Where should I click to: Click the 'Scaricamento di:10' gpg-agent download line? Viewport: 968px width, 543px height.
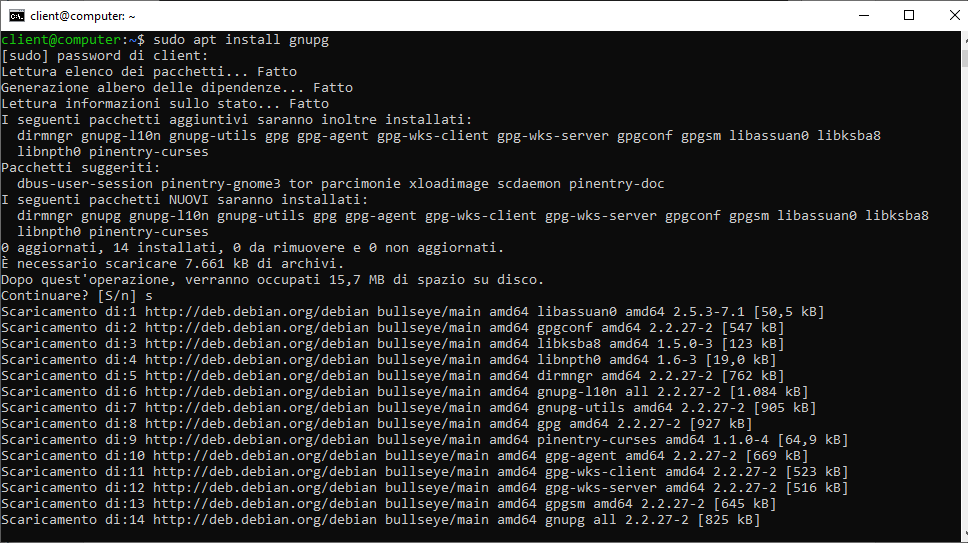pyautogui.click(x=404, y=456)
